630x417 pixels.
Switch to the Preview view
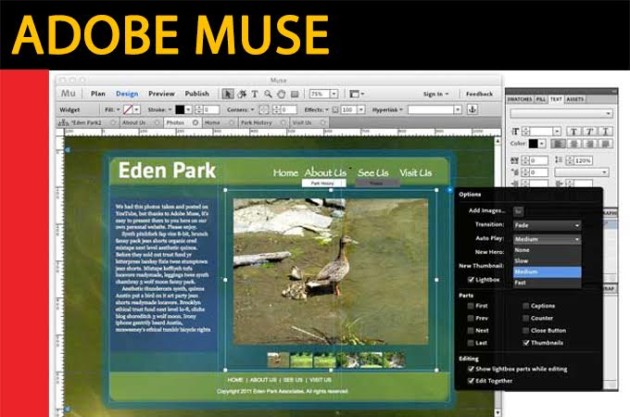click(x=162, y=94)
